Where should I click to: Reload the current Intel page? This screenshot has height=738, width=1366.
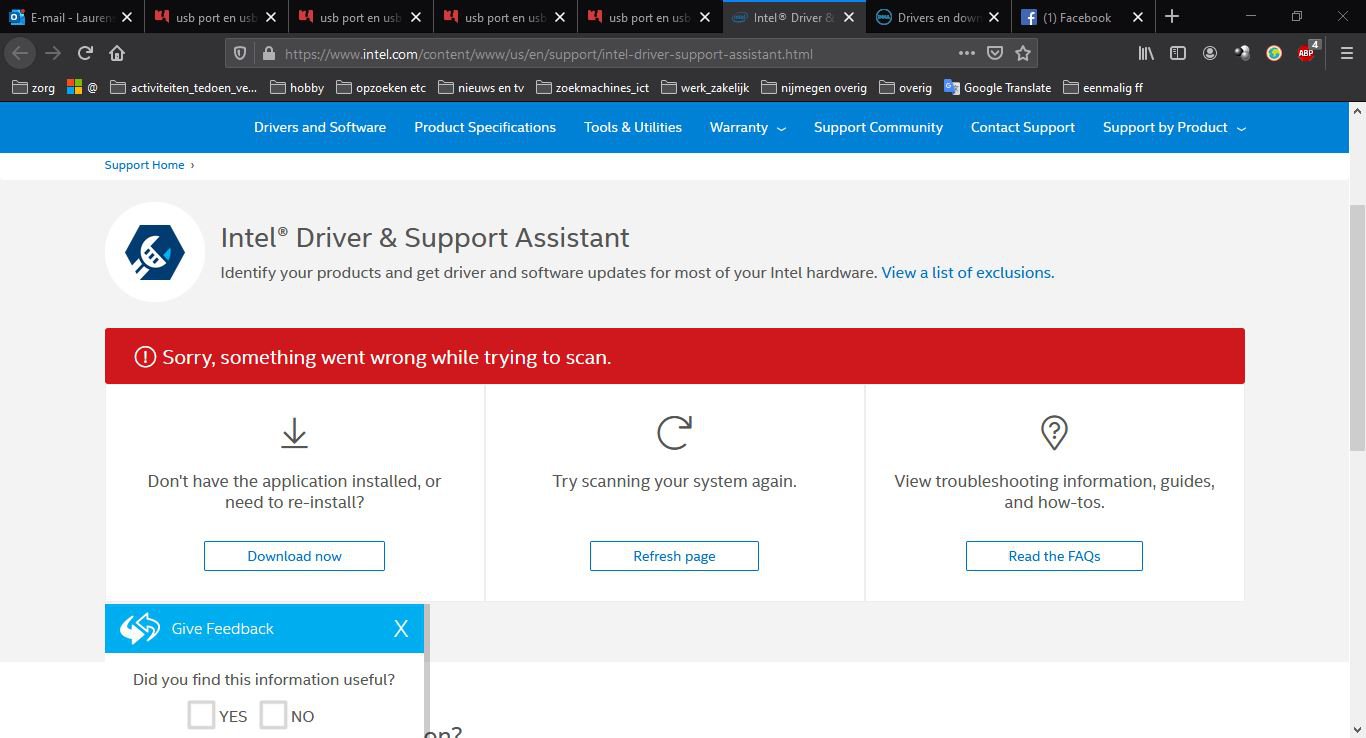85,53
